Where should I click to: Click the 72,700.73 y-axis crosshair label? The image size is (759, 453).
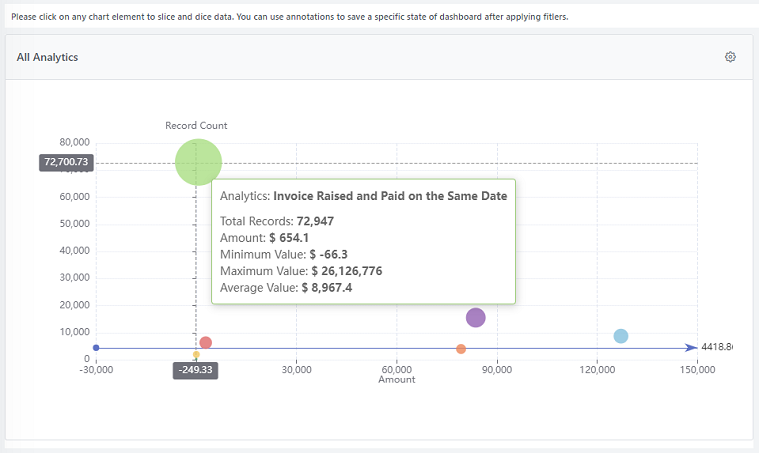click(66, 162)
